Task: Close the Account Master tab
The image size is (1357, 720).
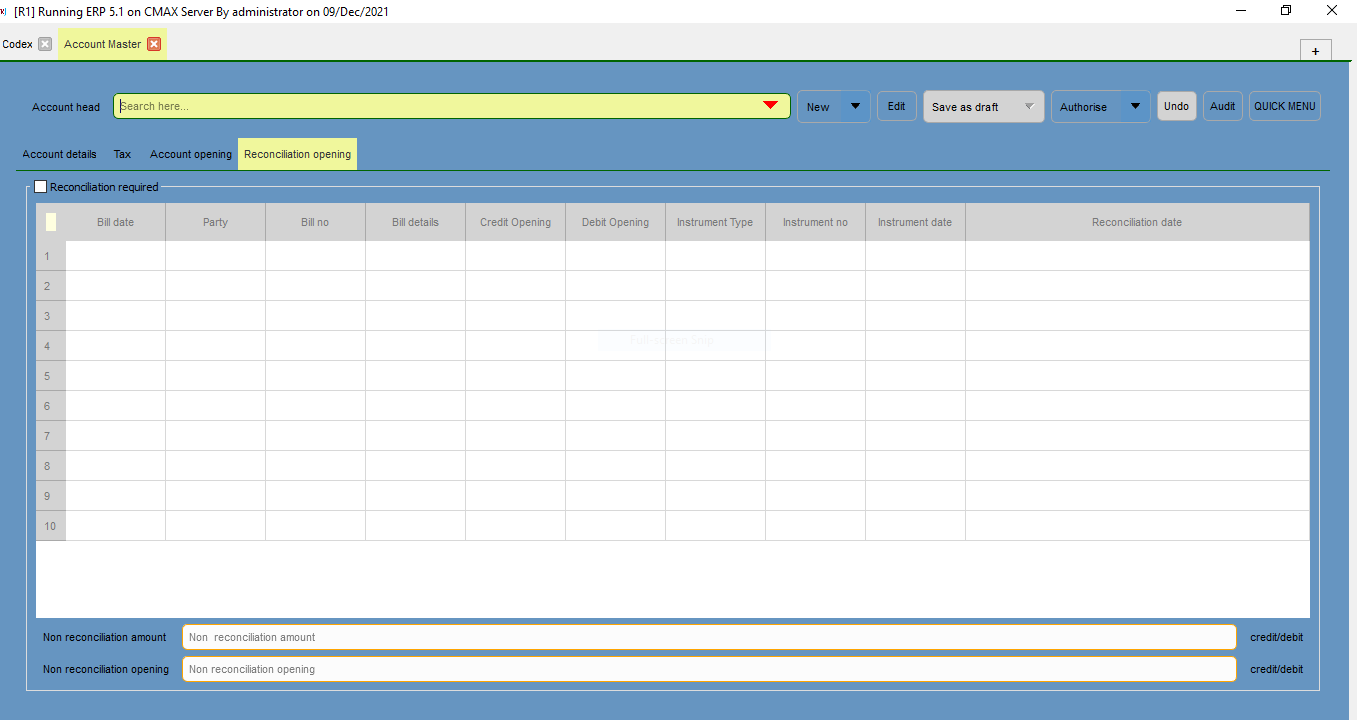Action: point(154,44)
